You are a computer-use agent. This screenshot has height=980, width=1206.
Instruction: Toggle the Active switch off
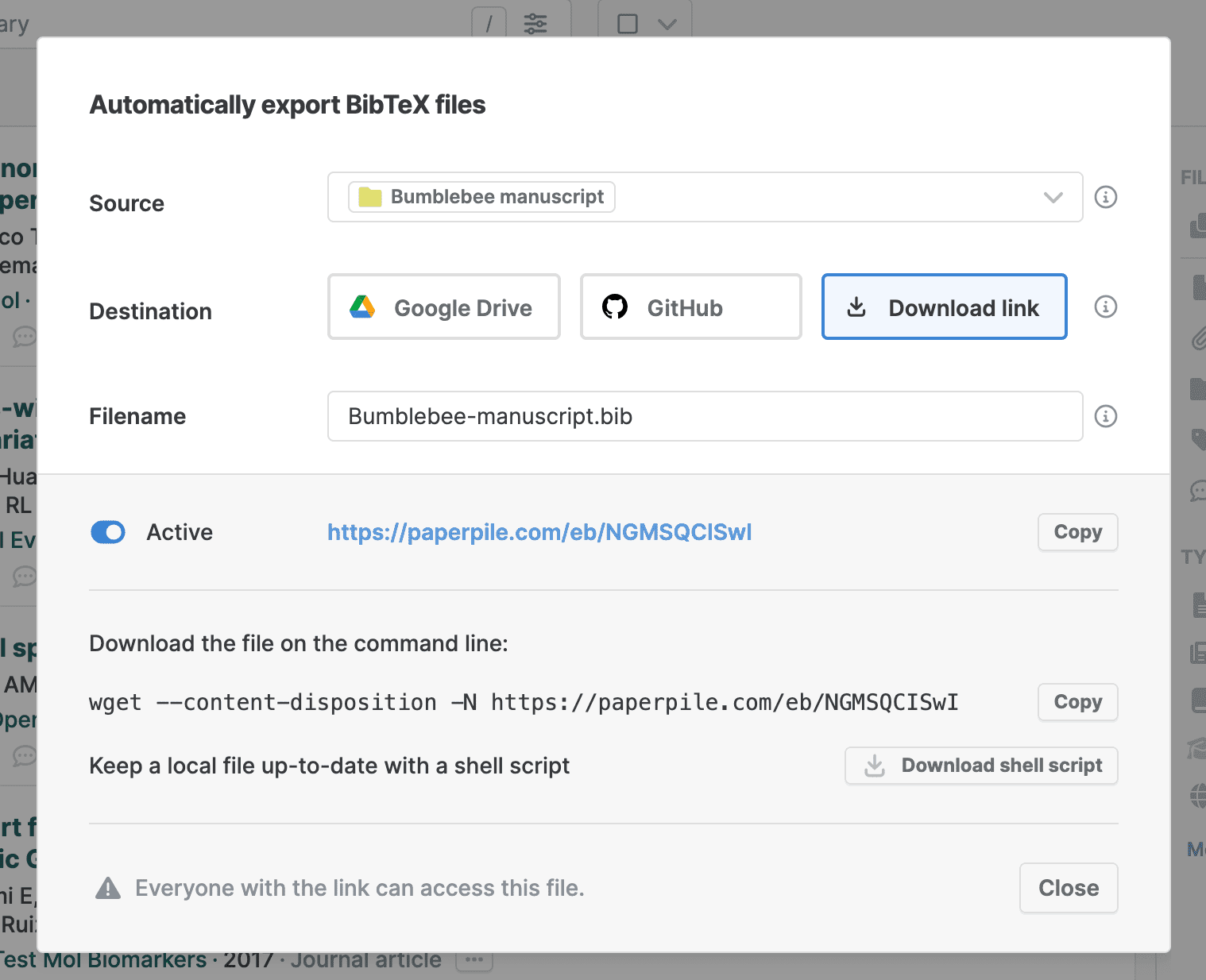[108, 532]
